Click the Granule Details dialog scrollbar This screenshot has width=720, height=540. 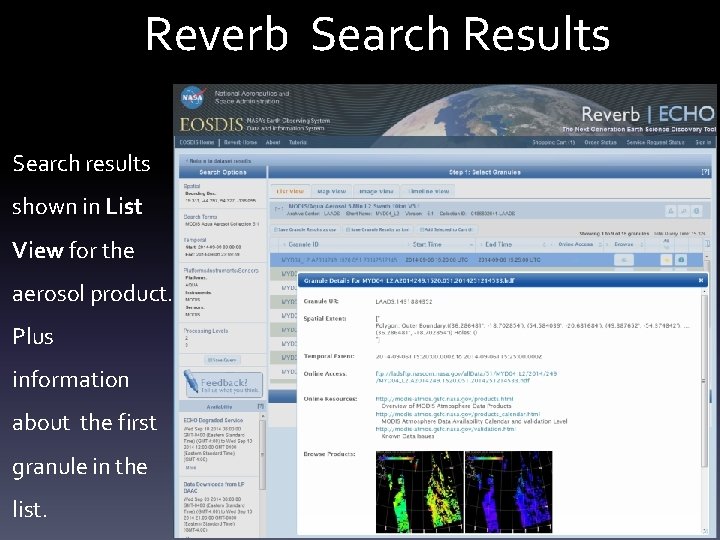point(704,381)
